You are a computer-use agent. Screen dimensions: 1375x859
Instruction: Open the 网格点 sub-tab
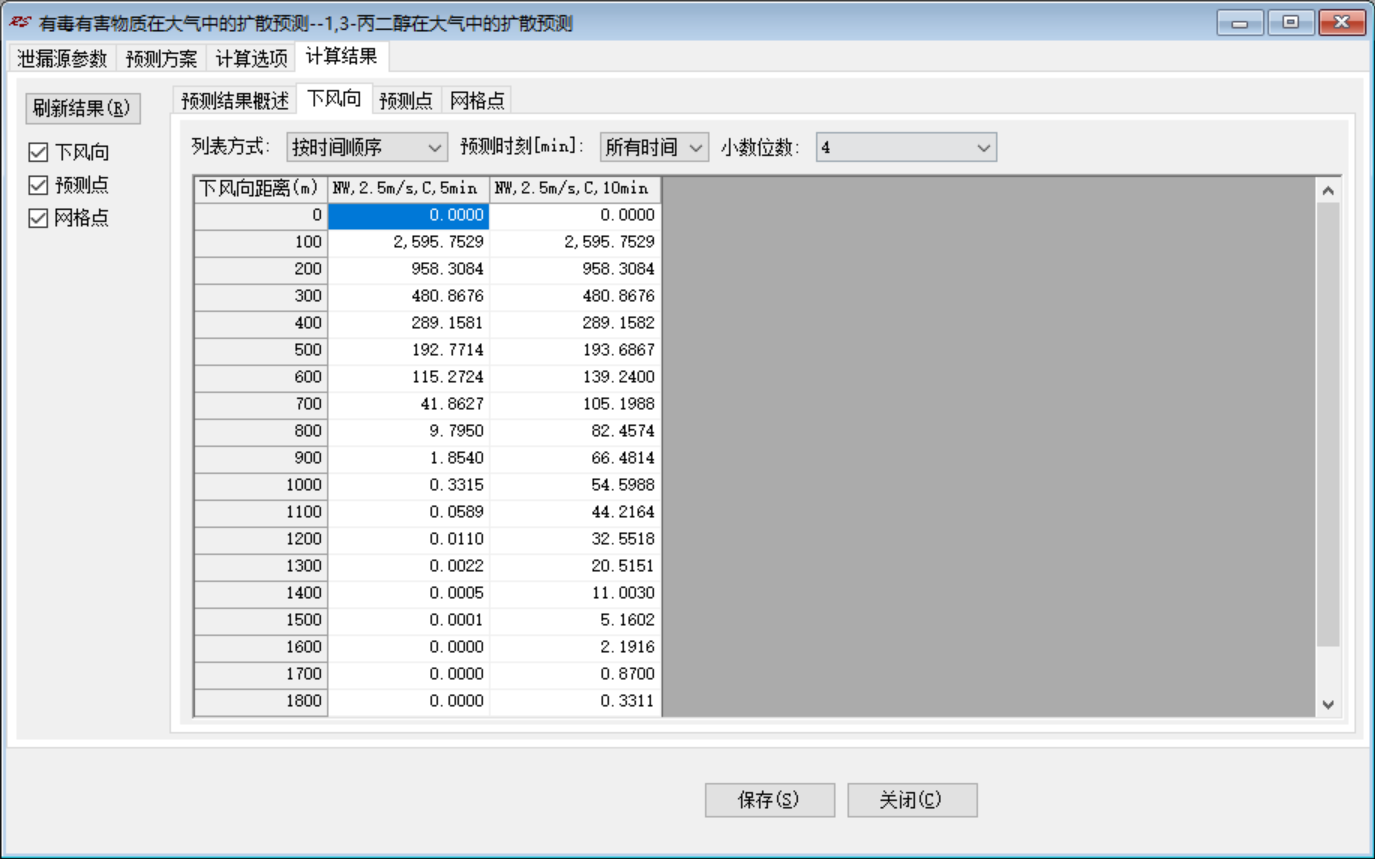(x=476, y=100)
